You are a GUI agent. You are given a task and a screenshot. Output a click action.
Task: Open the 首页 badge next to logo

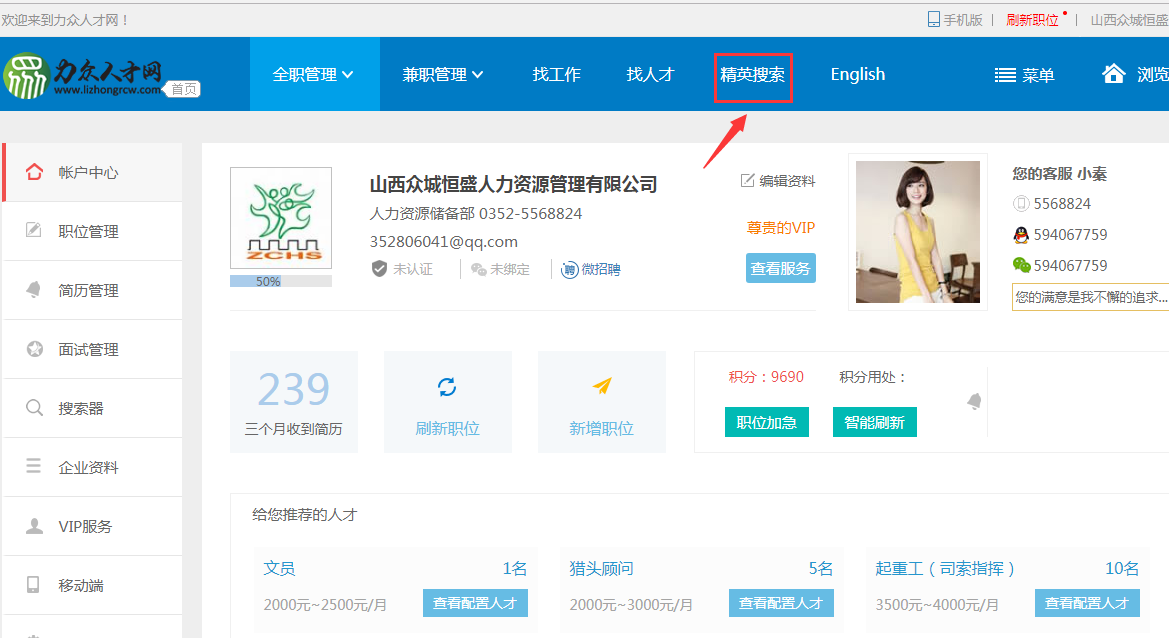pos(183,89)
